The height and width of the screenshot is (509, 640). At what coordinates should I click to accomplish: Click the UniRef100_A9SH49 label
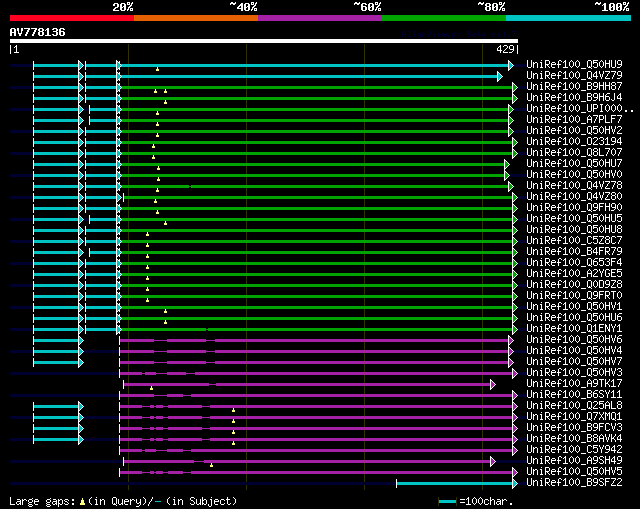[x=574, y=461]
